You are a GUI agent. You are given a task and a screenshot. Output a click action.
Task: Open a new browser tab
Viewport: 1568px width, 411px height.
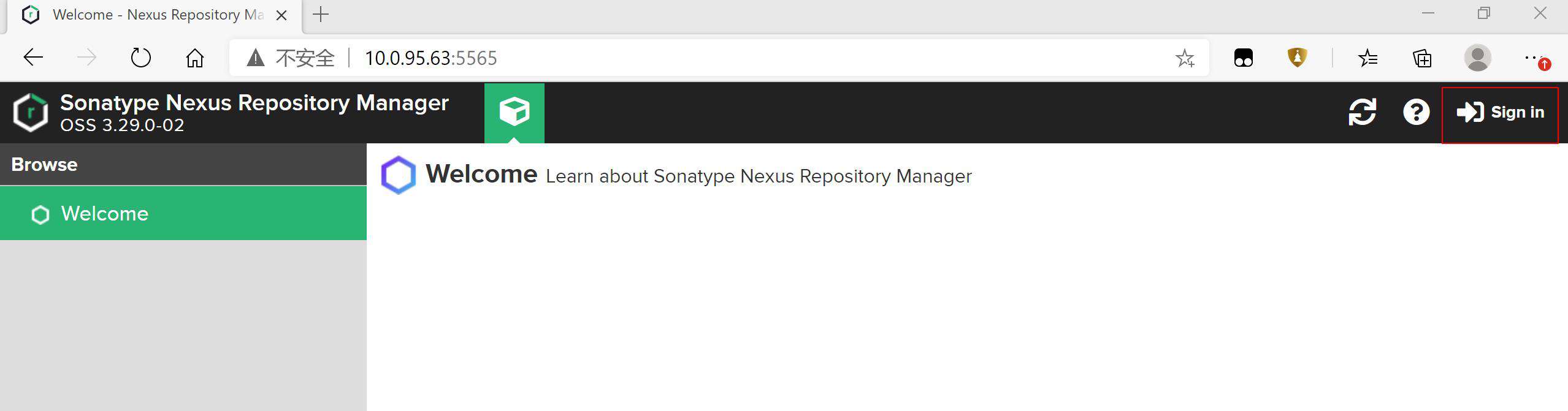[321, 14]
